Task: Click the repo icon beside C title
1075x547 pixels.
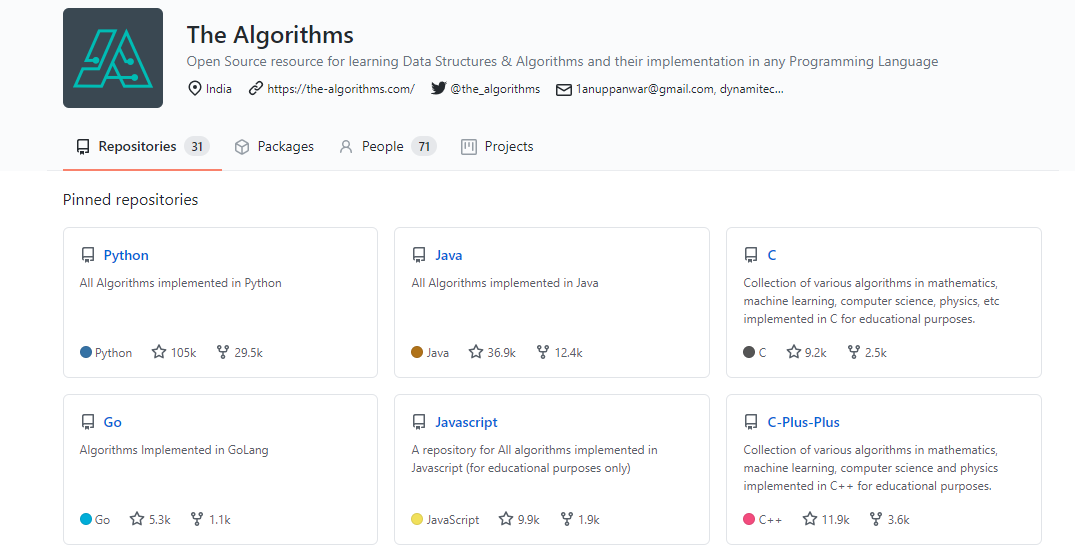Action: (x=751, y=256)
